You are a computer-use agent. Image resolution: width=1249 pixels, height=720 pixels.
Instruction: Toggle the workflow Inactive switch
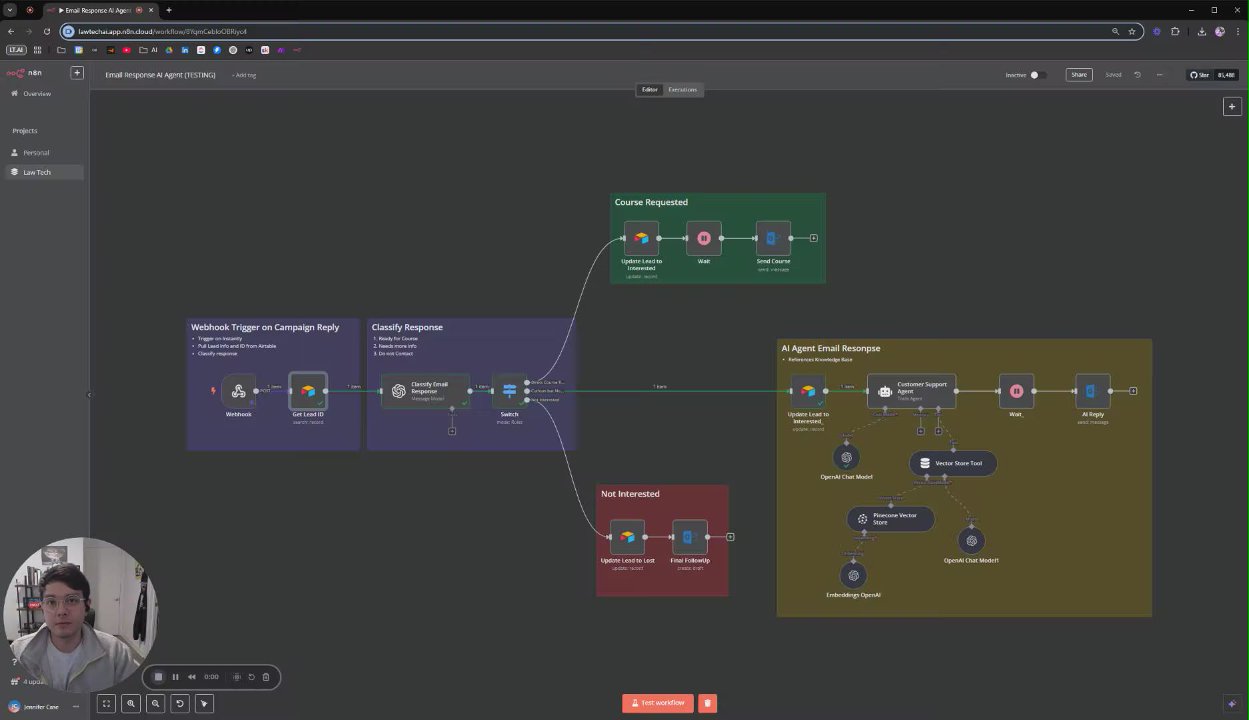tap(1038, 75)
